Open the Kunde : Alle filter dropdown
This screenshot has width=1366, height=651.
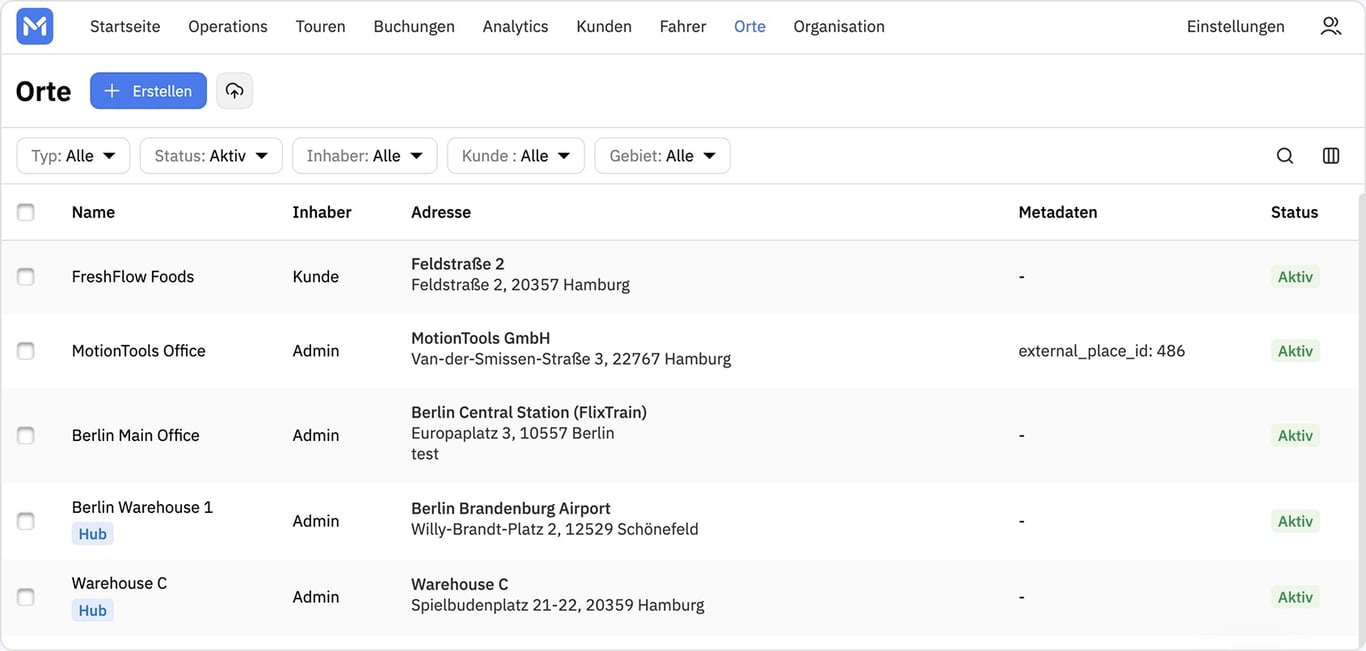[516, 156]
